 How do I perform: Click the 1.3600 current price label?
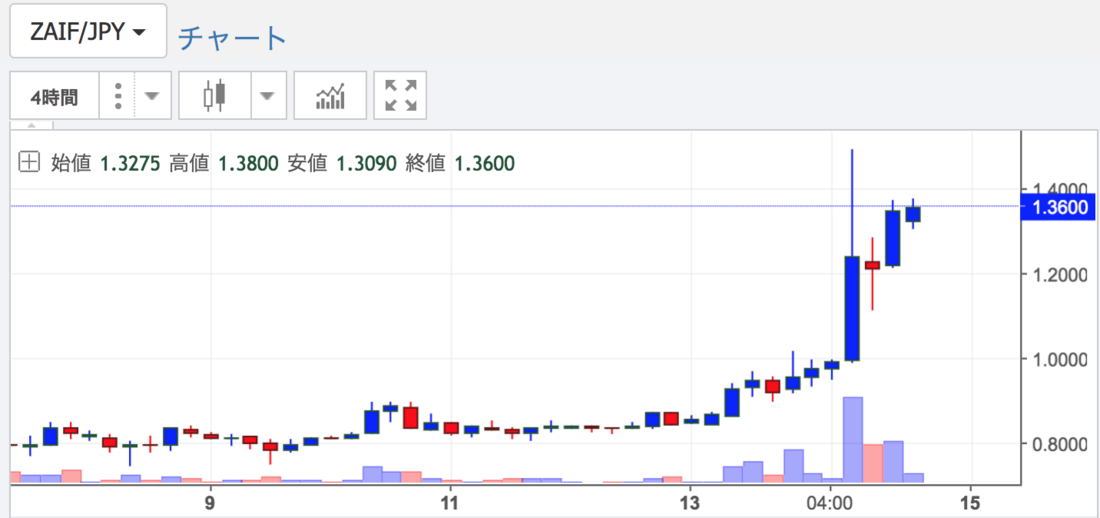[x=1059, y=206]
